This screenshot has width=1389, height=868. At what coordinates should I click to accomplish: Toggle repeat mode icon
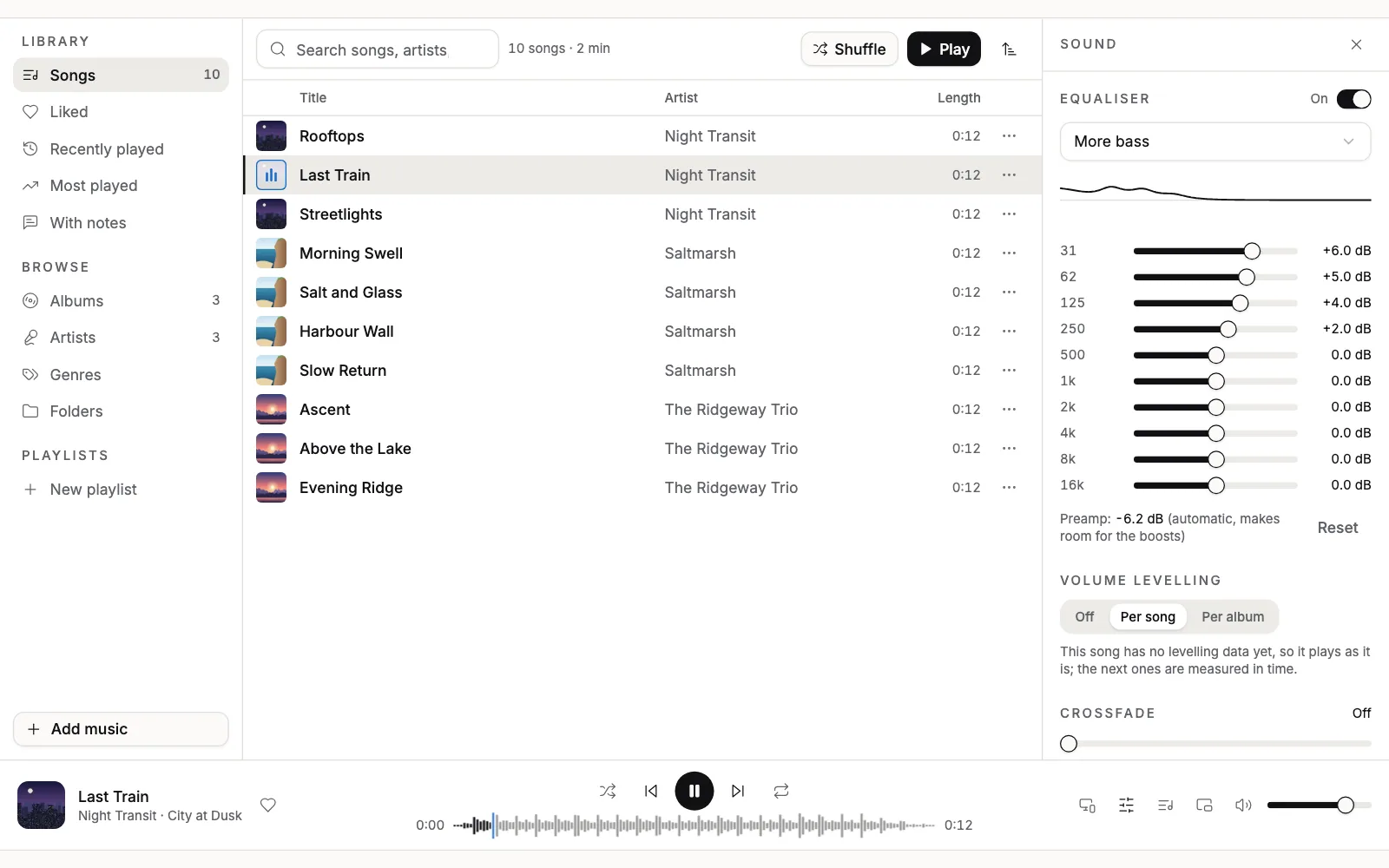(781, 791)
